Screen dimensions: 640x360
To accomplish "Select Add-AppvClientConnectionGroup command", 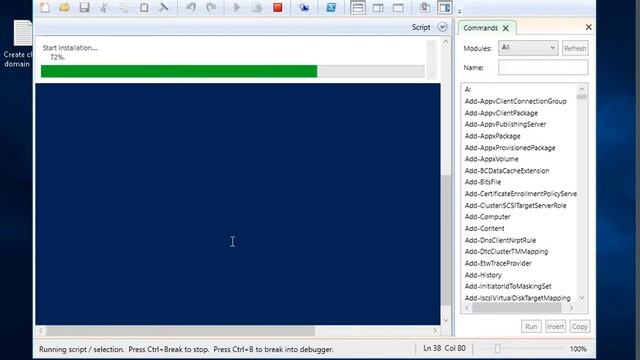I will pyautogui.click(x=516, y=101).
